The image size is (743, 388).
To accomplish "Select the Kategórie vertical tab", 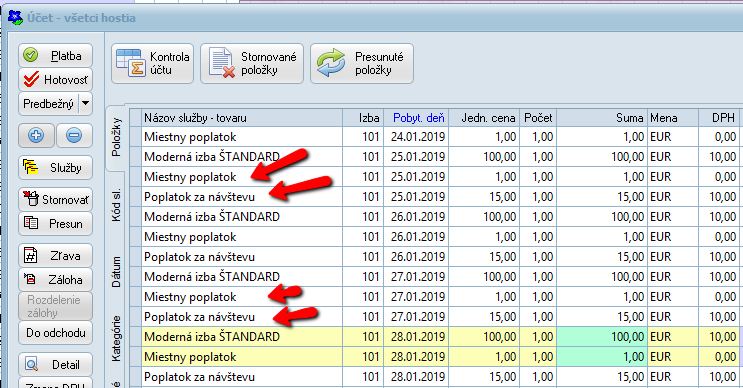I will [116, 339].
